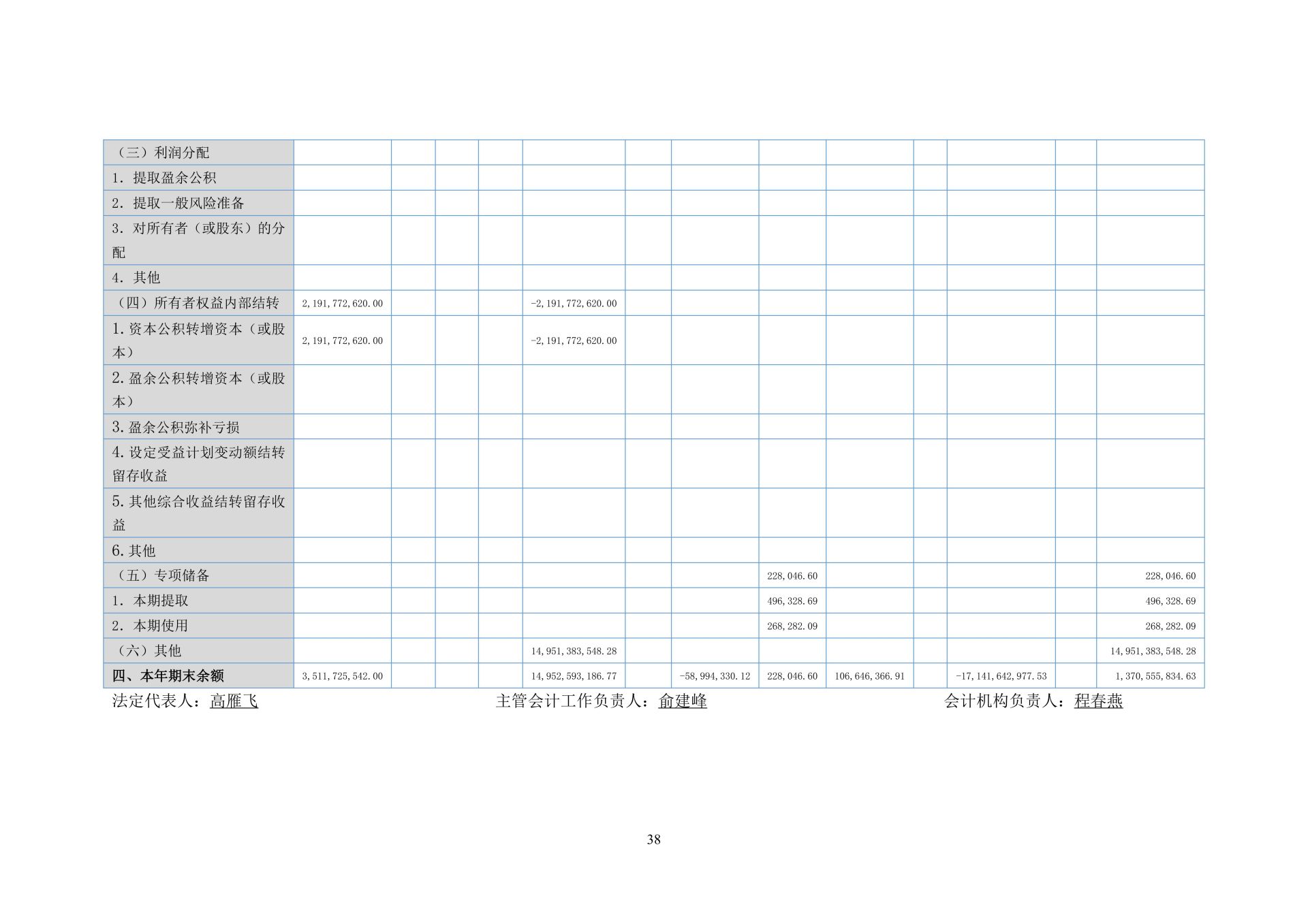Click the underlined name 高雁飞

[x=234, y=701]
